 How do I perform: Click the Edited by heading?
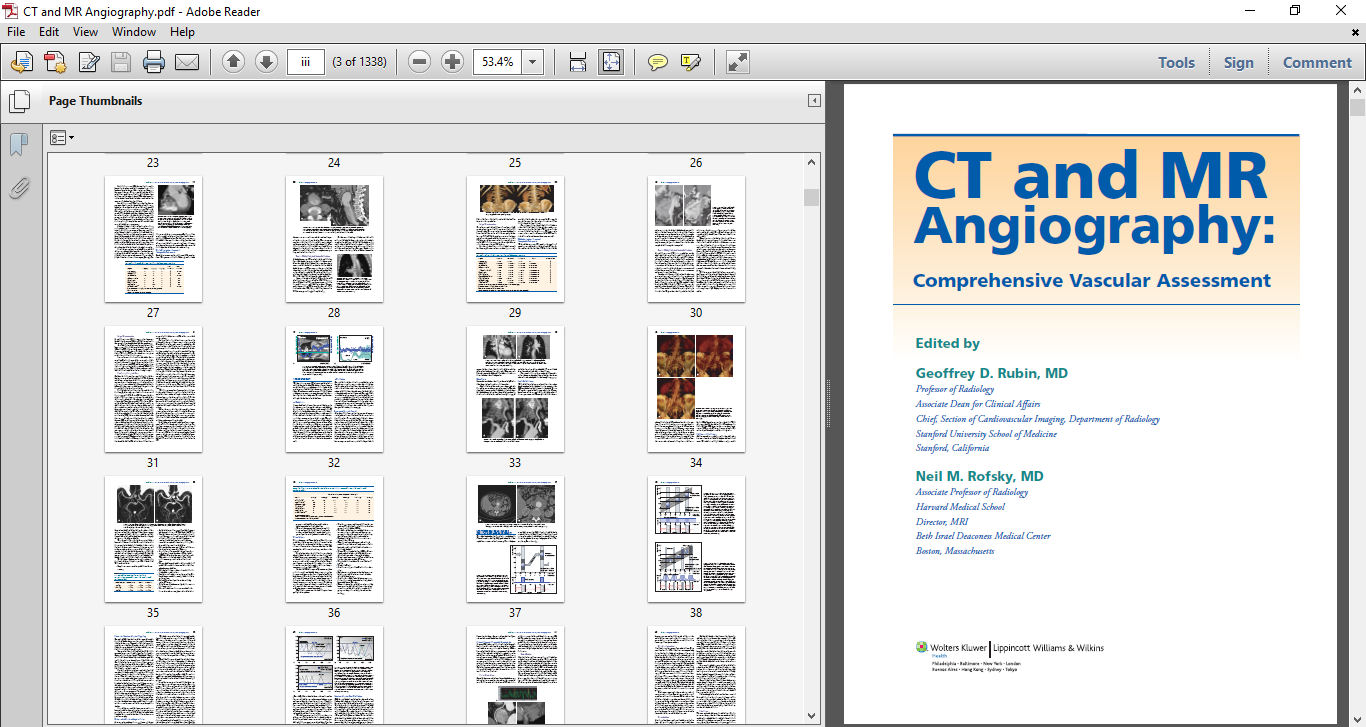tap(947, 343)
